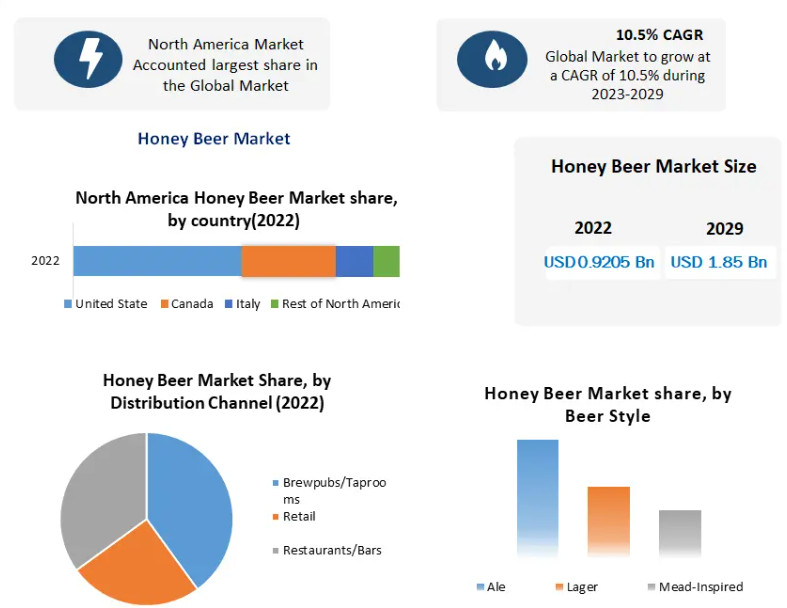Click the United State legend blue square
Screen dimensions: 787x608
click(68, 304)
